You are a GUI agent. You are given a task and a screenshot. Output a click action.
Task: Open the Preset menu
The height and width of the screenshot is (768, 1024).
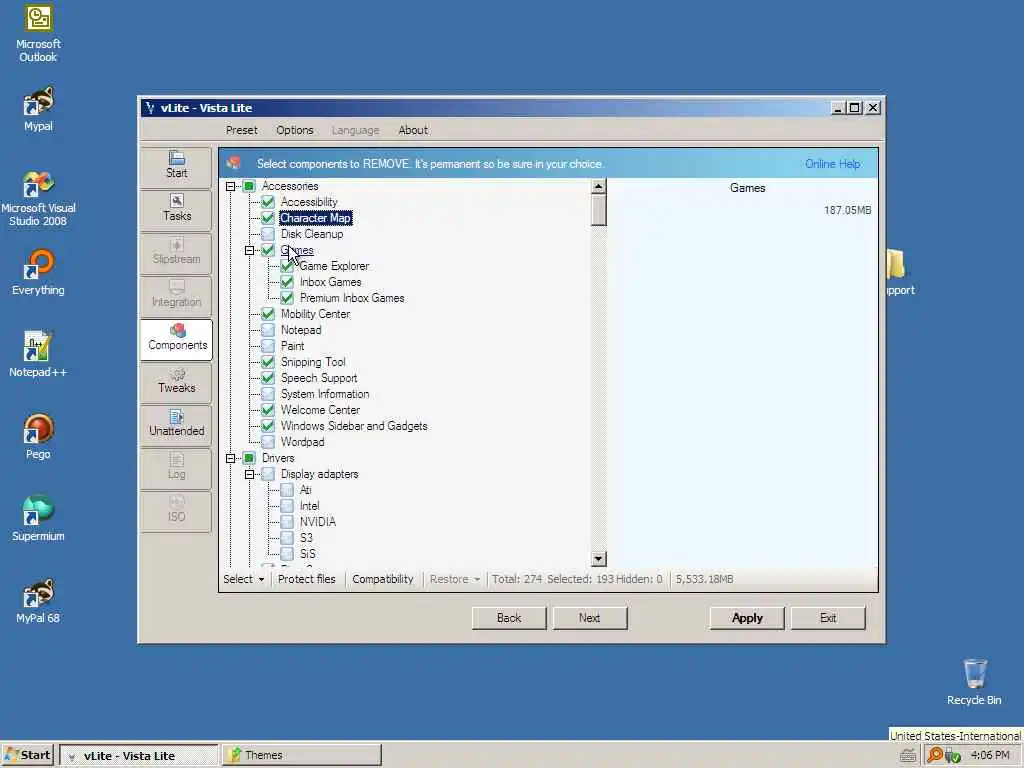[x=242, y=130]
